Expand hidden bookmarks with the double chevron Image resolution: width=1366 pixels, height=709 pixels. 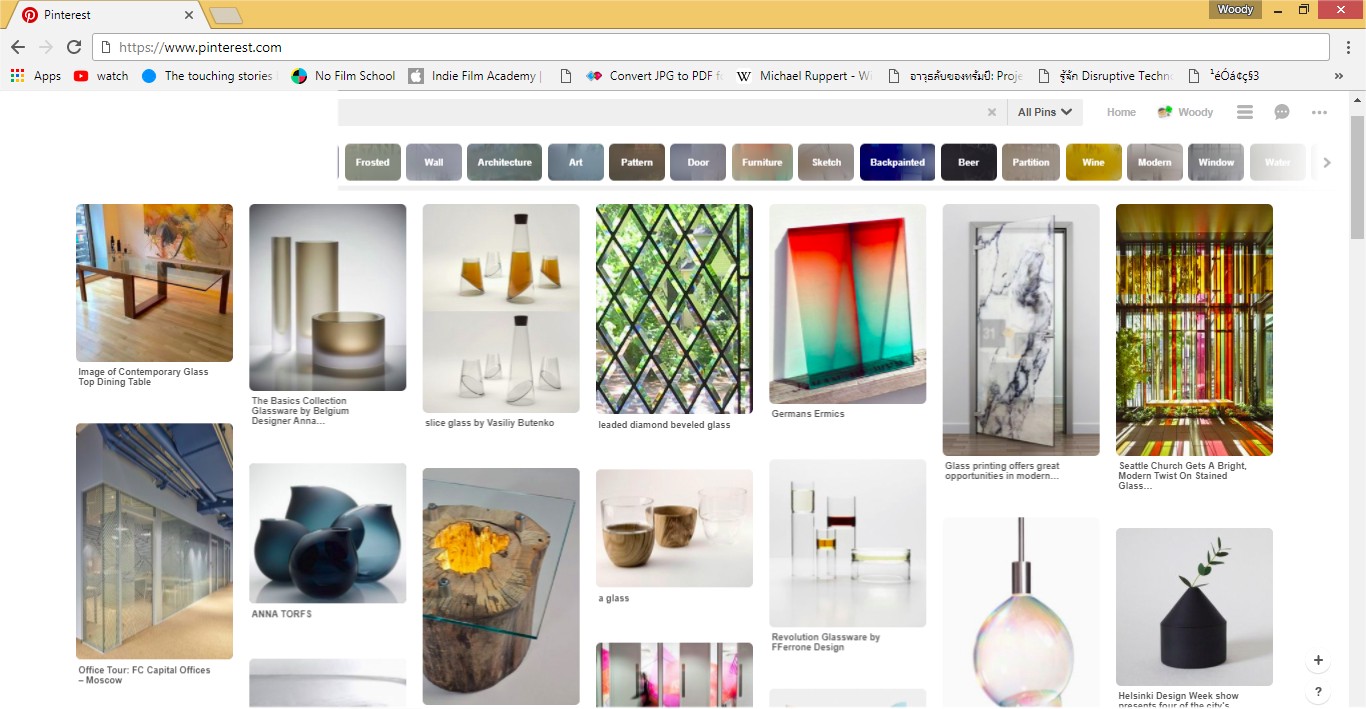pyautogui.click(x=1339, y=76)
